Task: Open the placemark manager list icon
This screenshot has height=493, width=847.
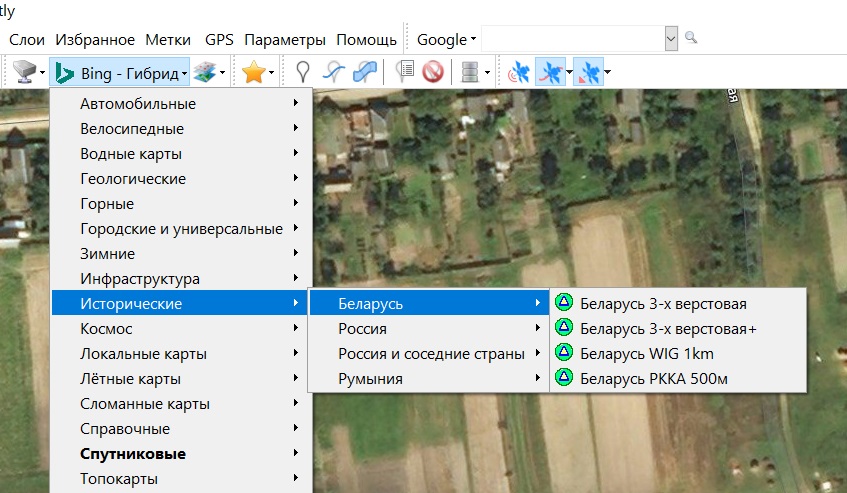Action: pos(405,72)
